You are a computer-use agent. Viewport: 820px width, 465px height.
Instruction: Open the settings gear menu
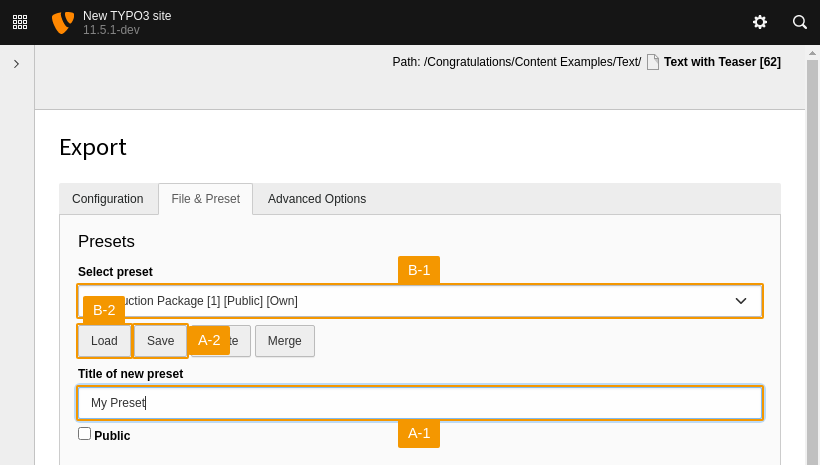coord(760,22)
